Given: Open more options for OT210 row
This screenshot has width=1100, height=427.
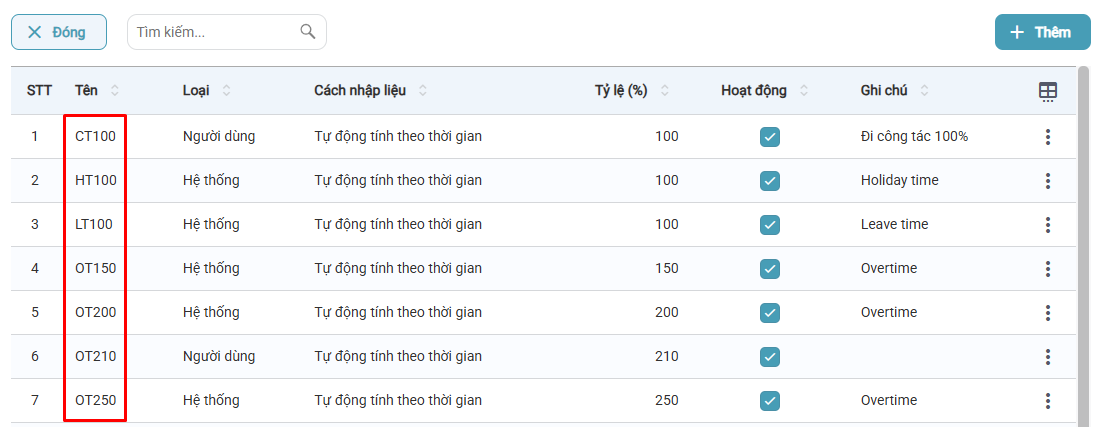Looking at the screenshot, I should (x=1047, y=357).
